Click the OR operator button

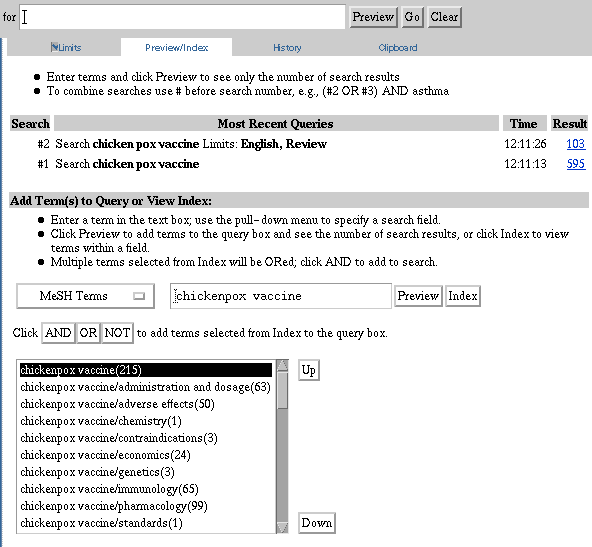pos(88,333)
